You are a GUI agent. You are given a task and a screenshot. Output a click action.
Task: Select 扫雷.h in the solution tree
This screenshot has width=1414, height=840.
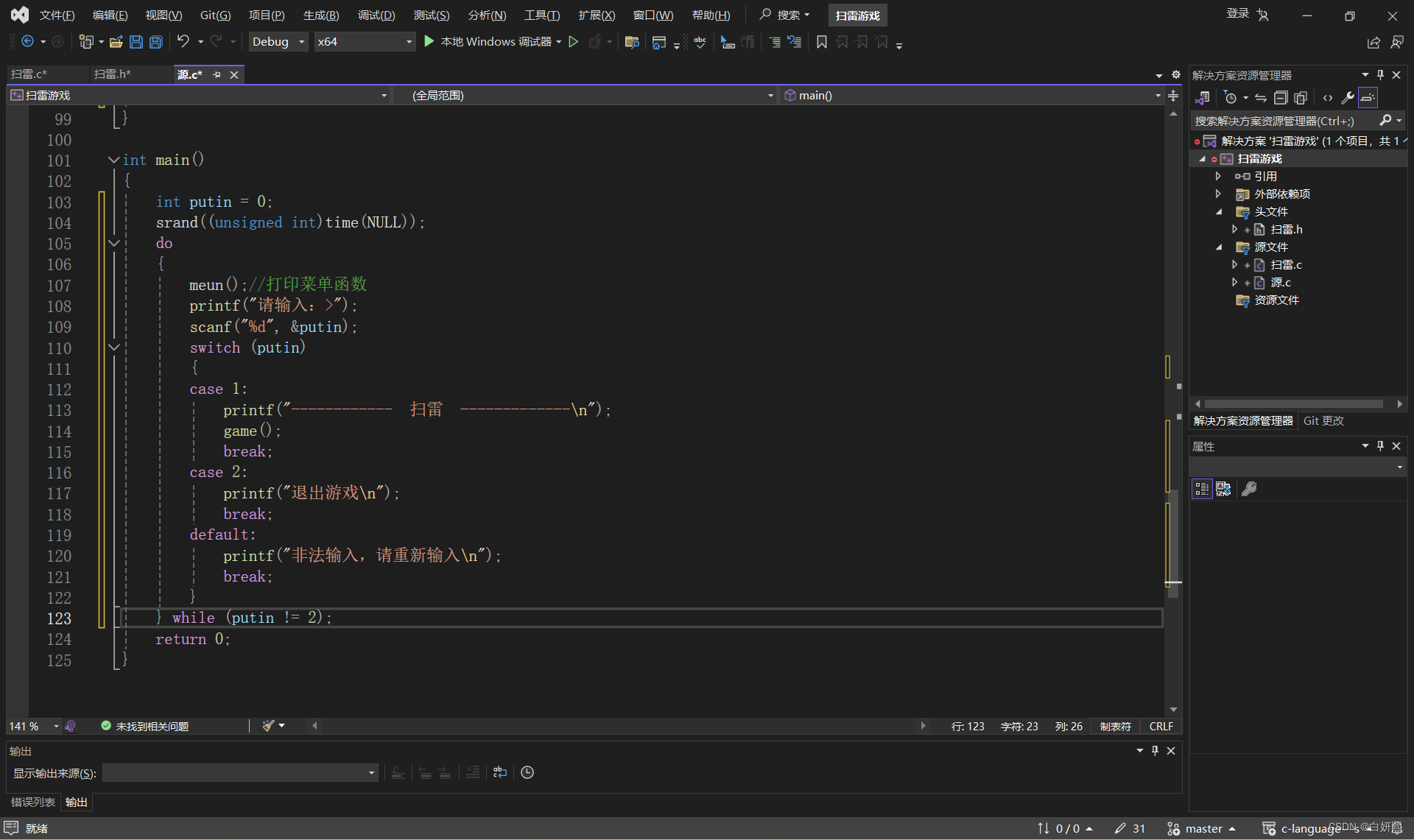(1286, 230)
